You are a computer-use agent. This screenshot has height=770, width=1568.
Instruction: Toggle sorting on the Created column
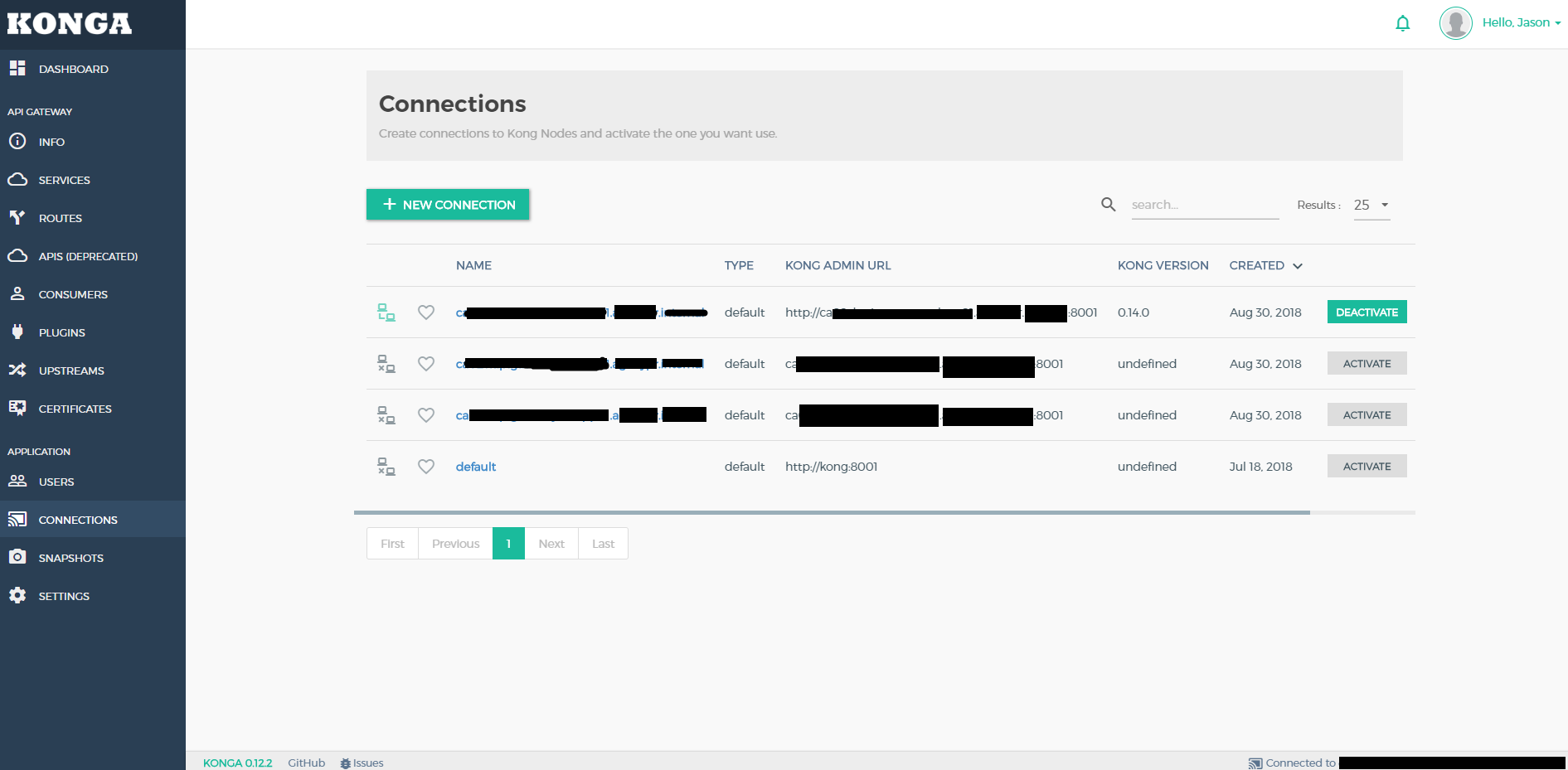click(1265, 265)
